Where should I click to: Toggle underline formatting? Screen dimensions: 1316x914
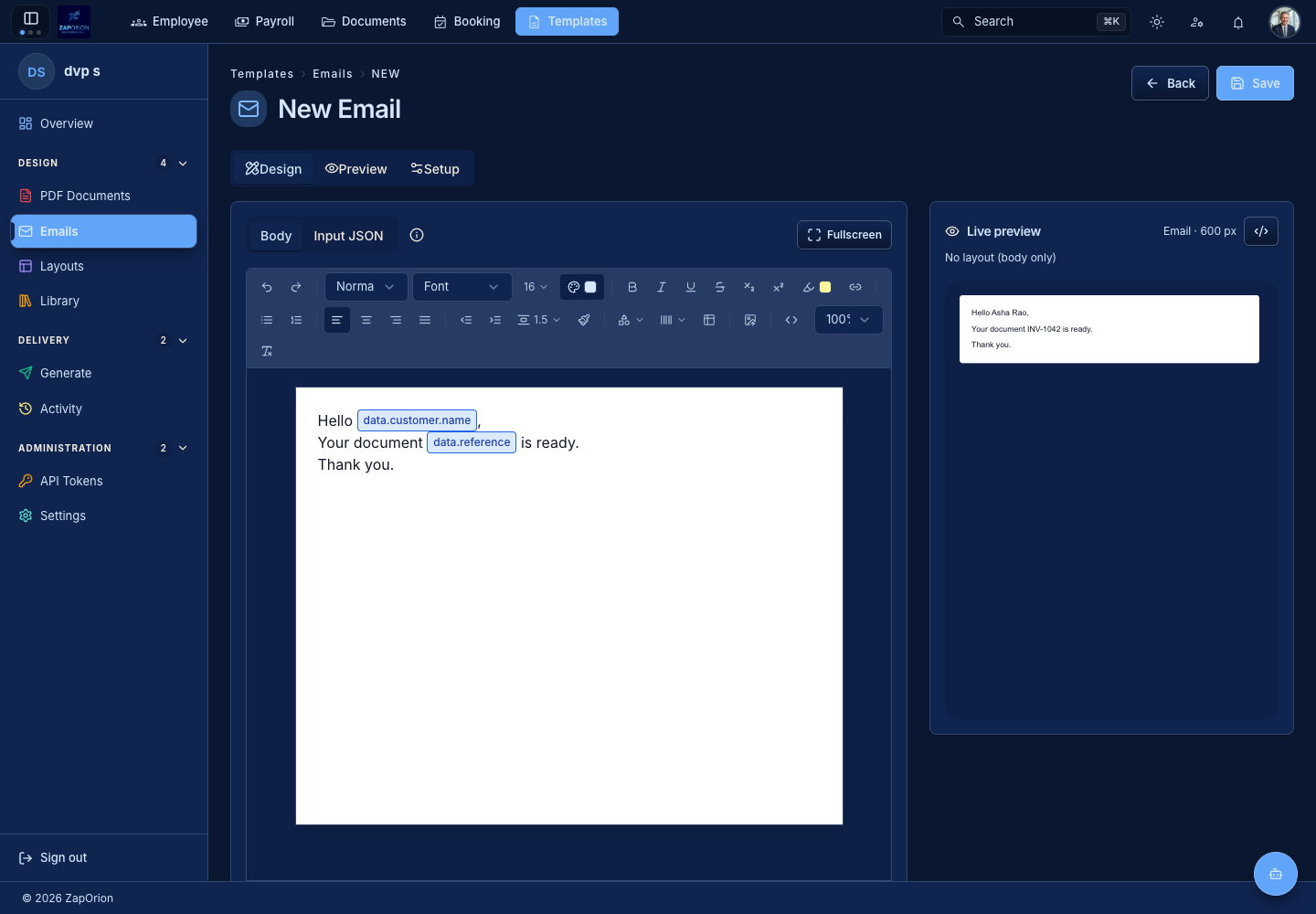pyautogui.click(x=691, y=287)
